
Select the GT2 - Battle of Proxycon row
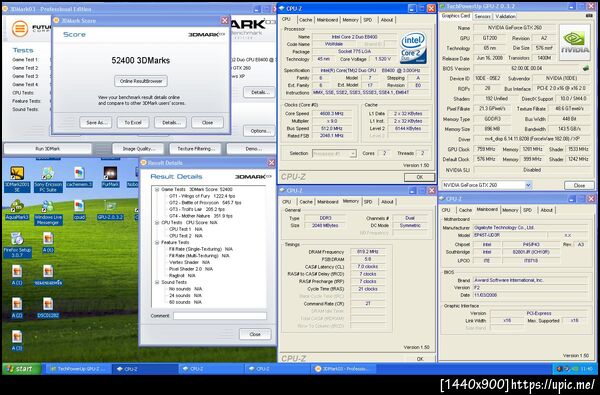(x=205, y=203)
